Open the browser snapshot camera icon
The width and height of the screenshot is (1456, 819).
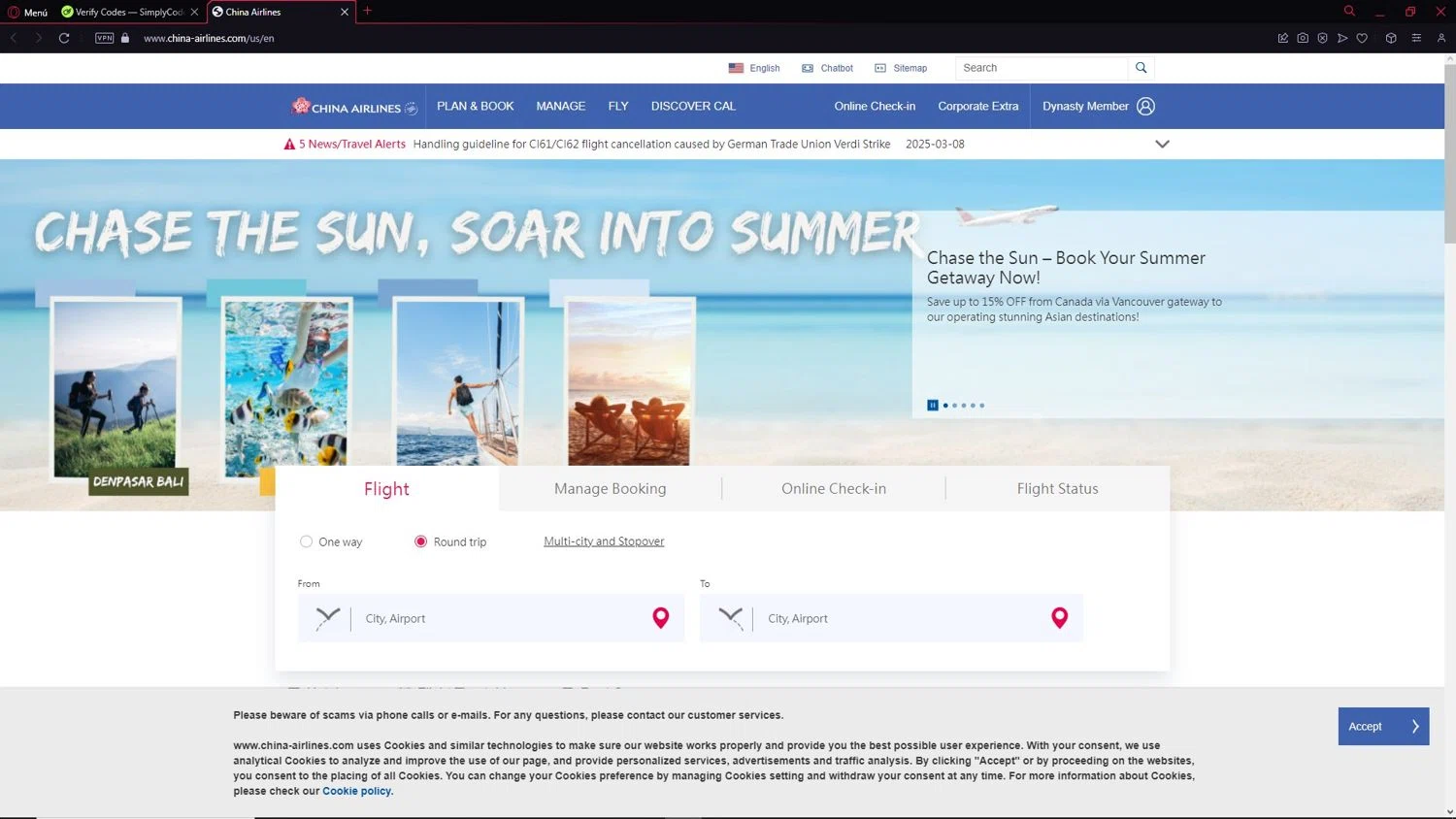(1303, 38)
